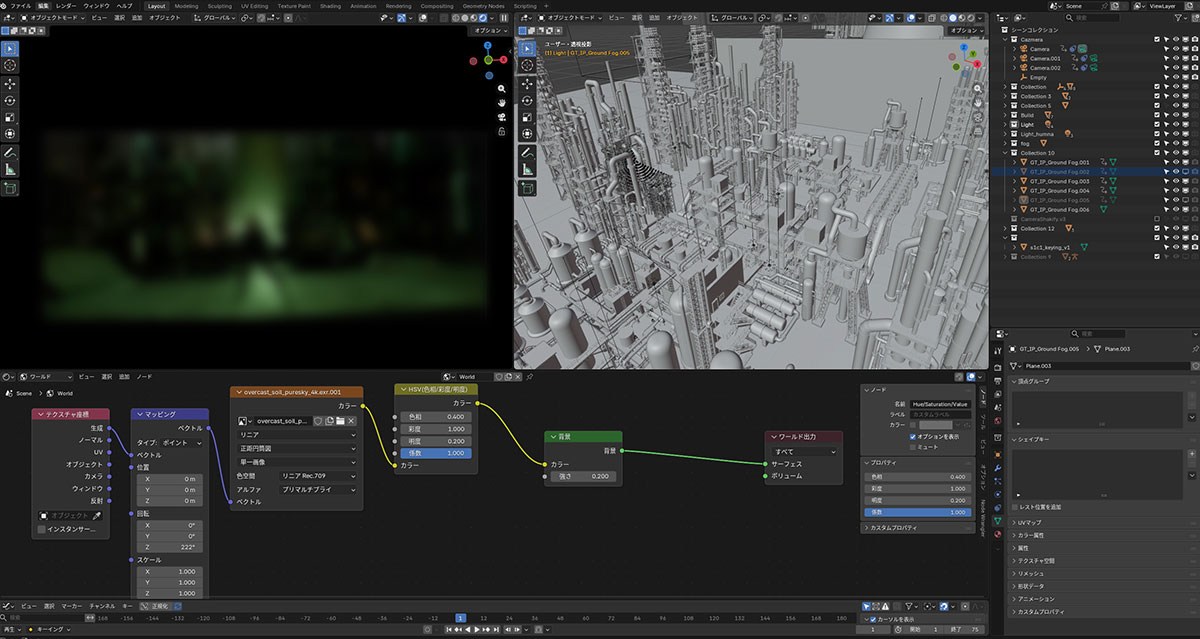Image resolution: width=1200 pixels, height=639 pixels.
Task: Disable Camera.001 in renders via camera icon
Action: [x=1194, y=58]
